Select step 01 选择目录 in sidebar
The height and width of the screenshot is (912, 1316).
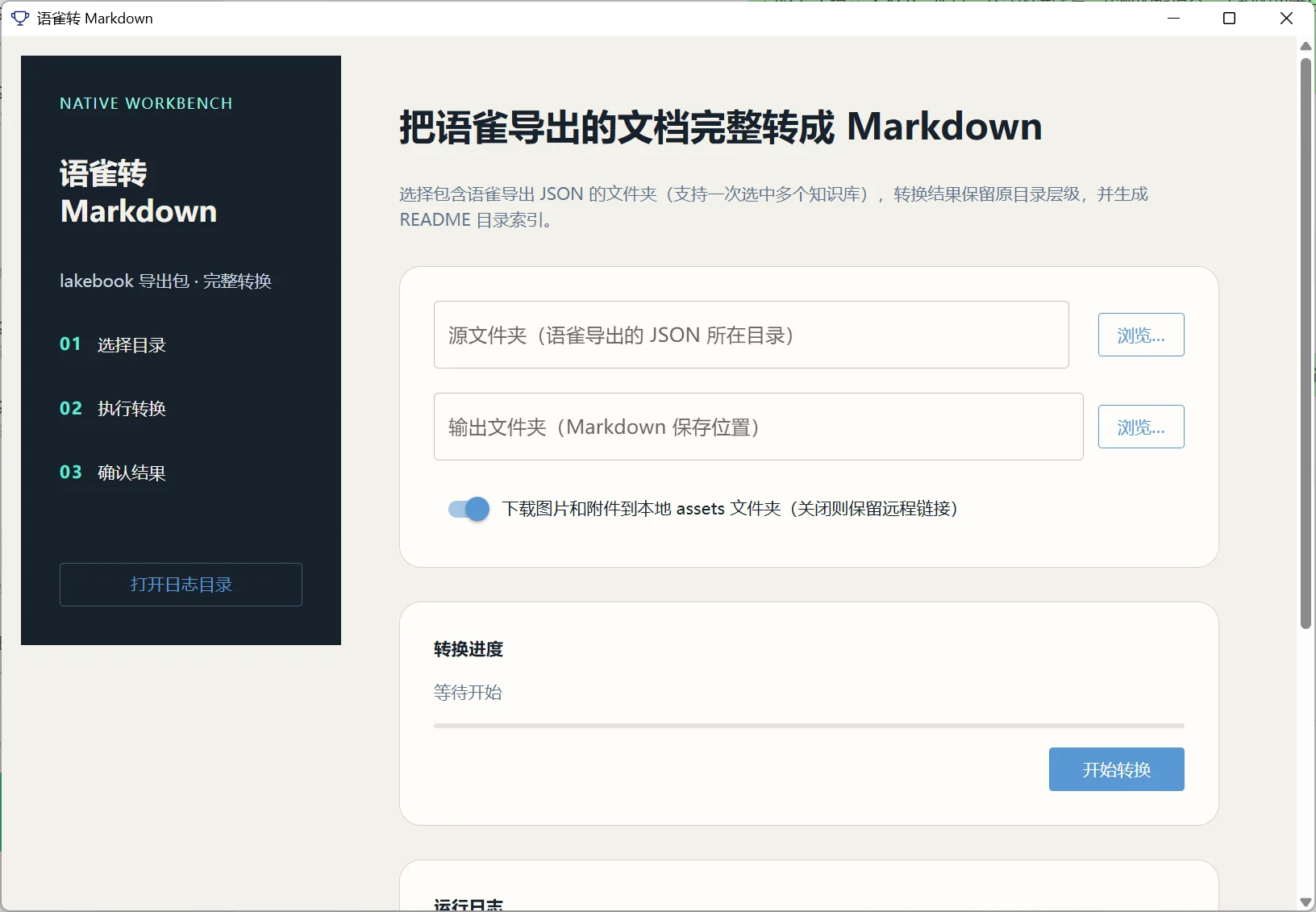click(x=113, y=344)
